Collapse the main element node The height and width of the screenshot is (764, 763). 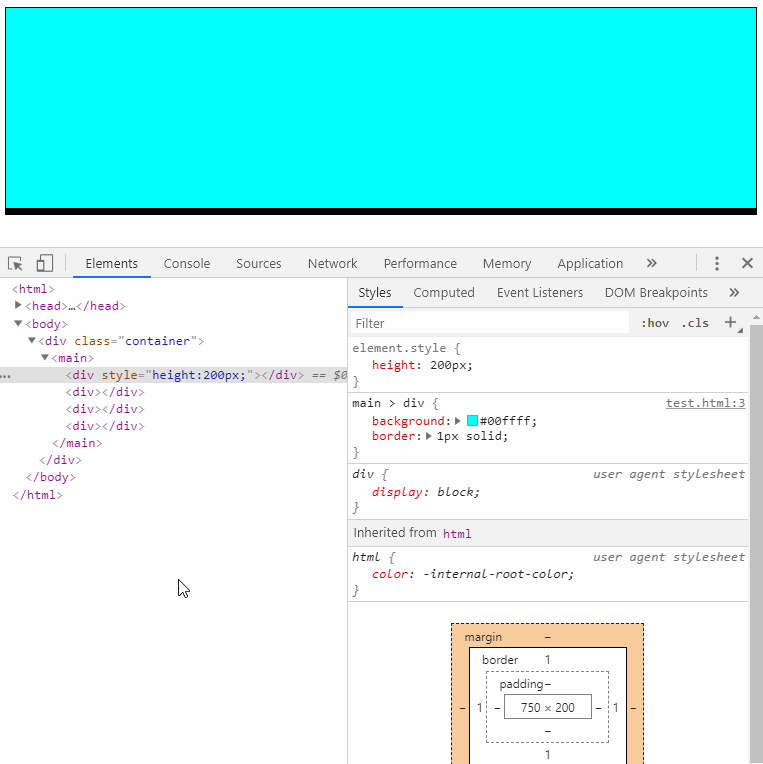pyautogui.click(x=44, y=357)
